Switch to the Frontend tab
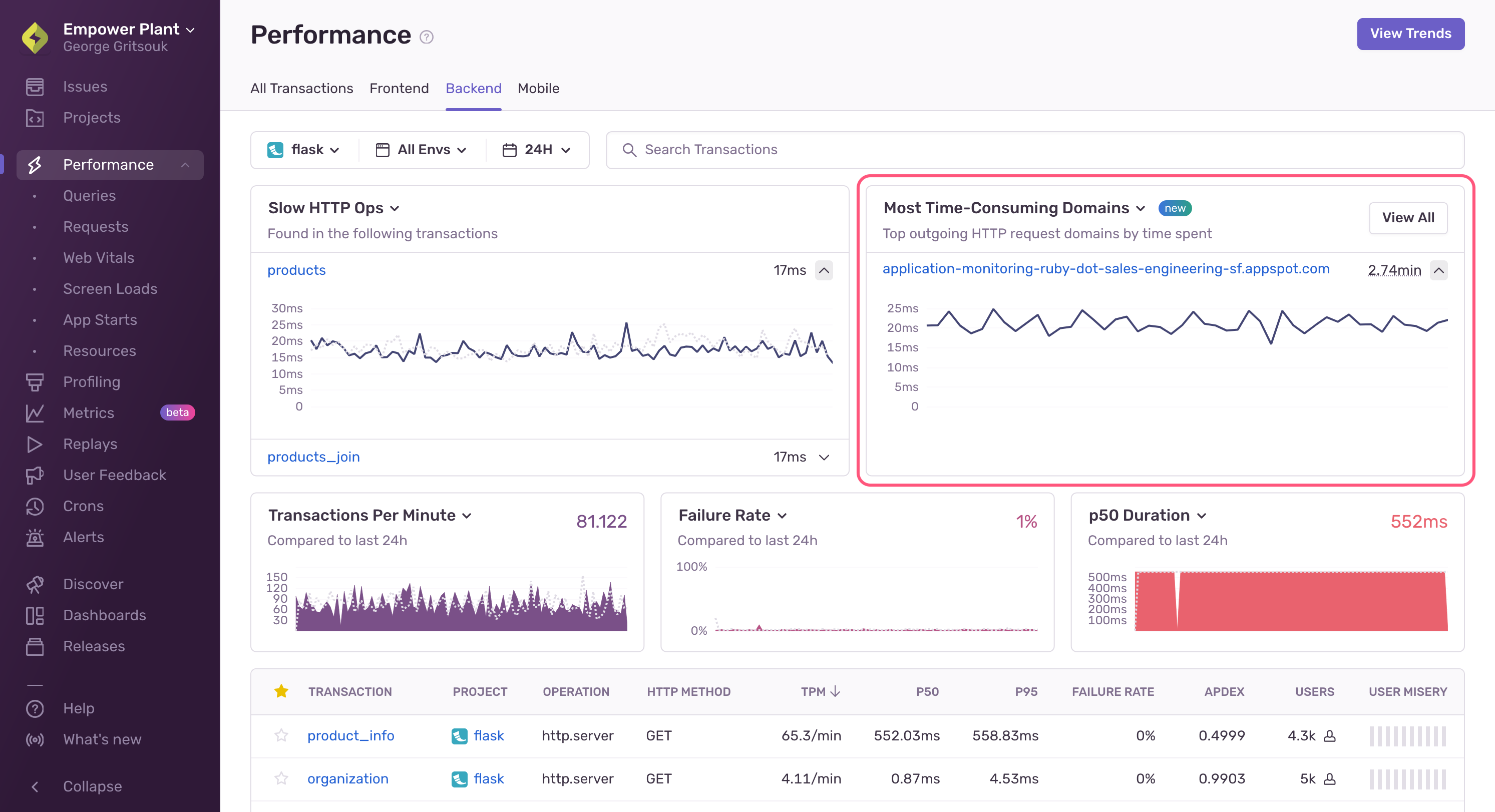The image size is (1495, 812). pyautogui.click(x=399, y=88)
